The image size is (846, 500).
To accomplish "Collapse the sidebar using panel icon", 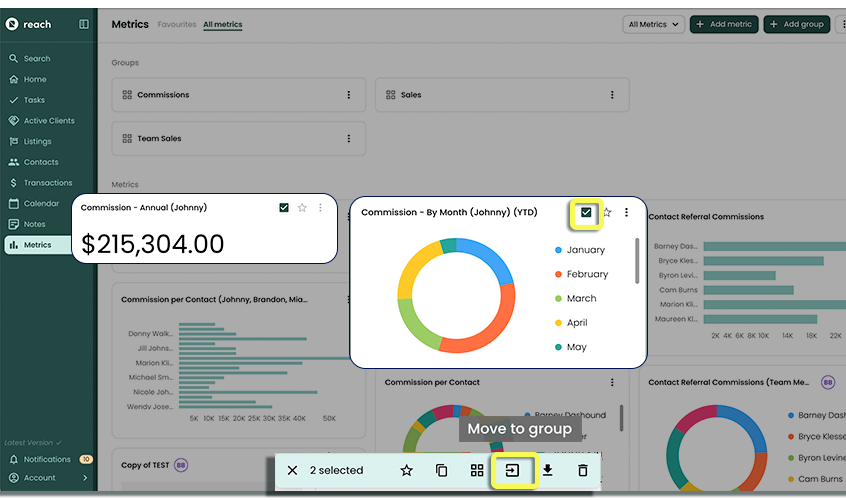I will point(83,24).
